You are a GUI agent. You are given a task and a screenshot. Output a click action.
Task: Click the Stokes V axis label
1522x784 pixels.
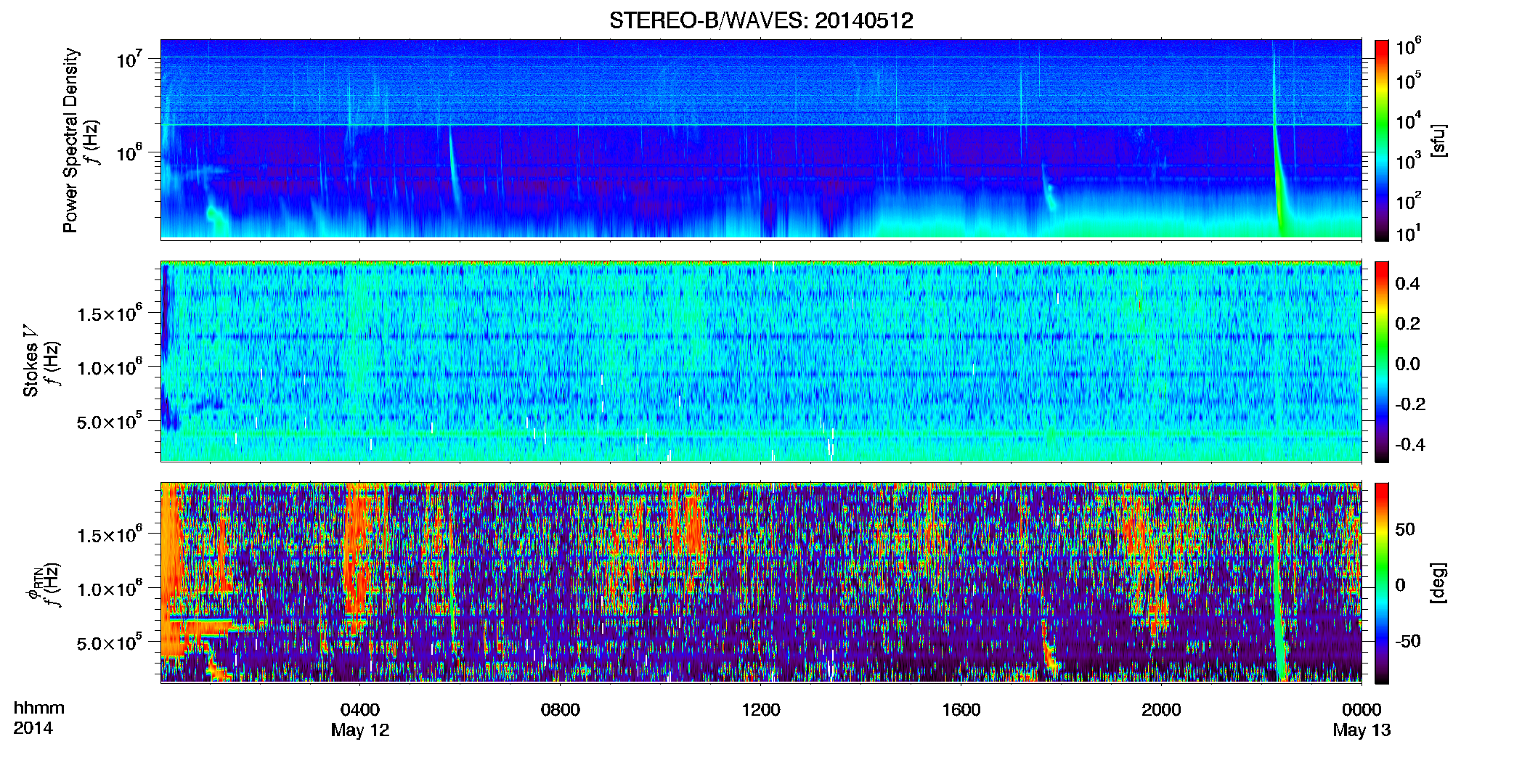(30, 361)
